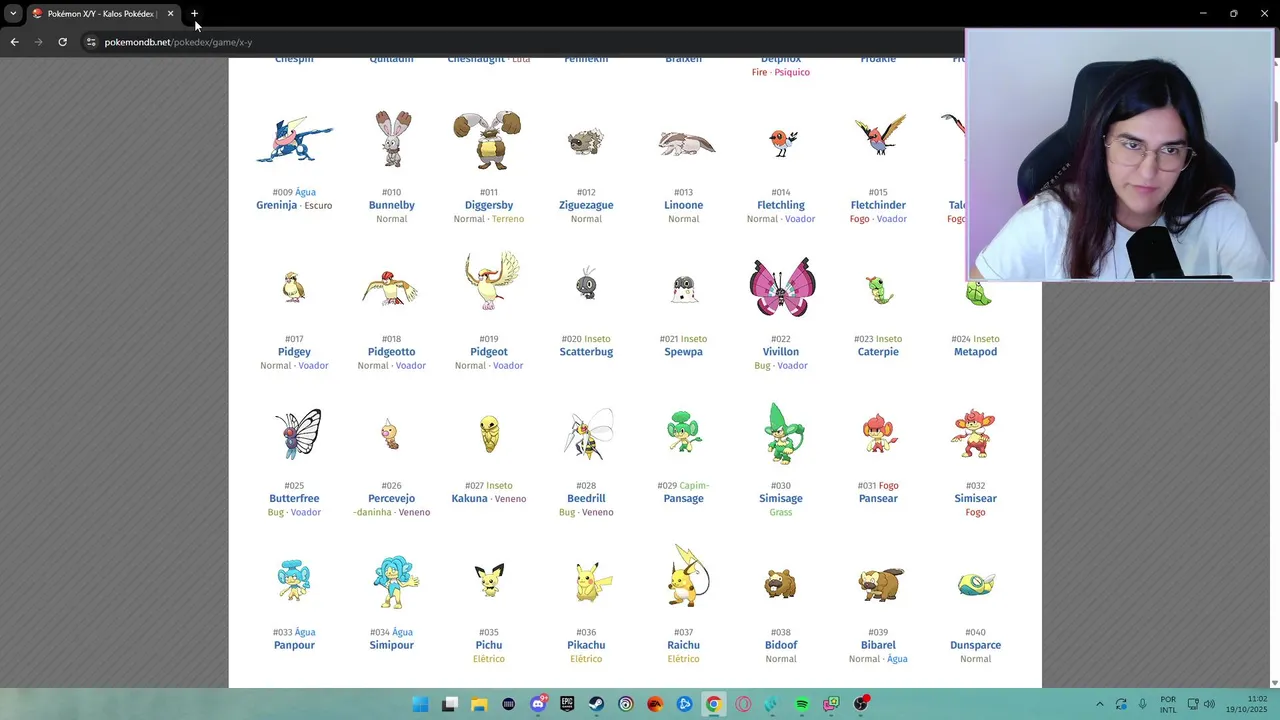Image resolution: width=1280 pixels, height=720 pixels.
Task: Click the Pansage sprite image
Action: pos(685,433)
